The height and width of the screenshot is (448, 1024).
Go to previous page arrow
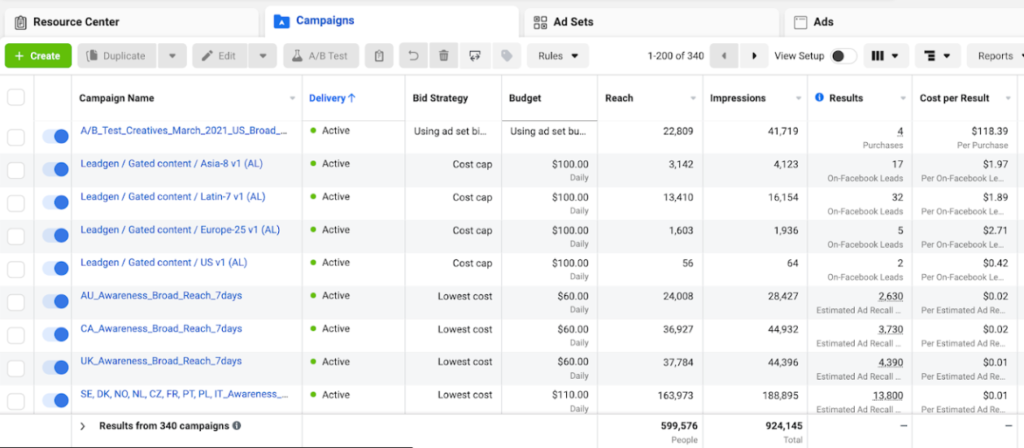point(724,56)
